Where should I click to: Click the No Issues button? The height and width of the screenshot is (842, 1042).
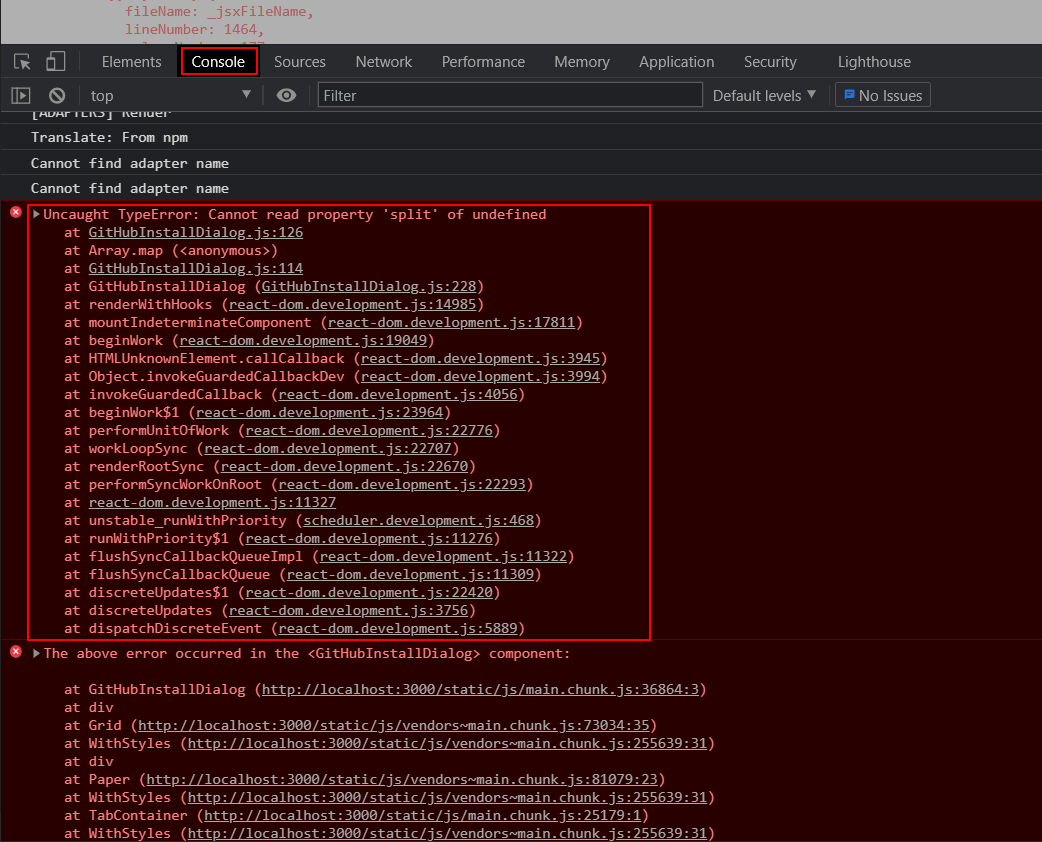click(883, 95)
